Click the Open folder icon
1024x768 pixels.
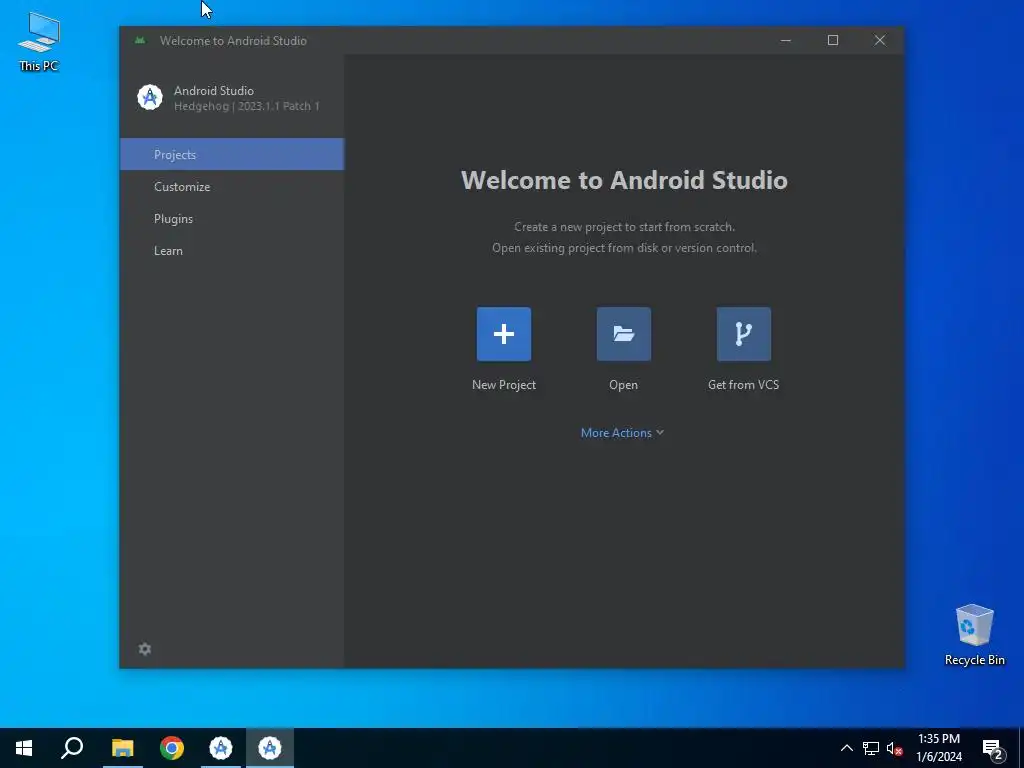[x=624, y=334]
